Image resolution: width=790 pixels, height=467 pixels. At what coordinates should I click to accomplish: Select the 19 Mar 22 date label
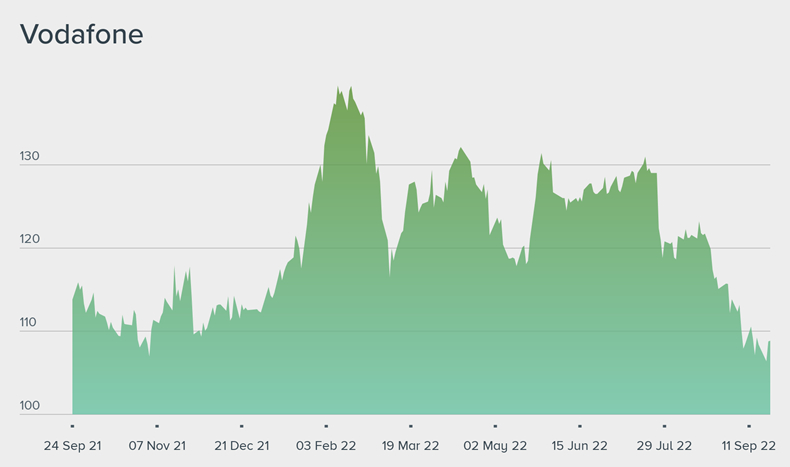click(410, 445)
